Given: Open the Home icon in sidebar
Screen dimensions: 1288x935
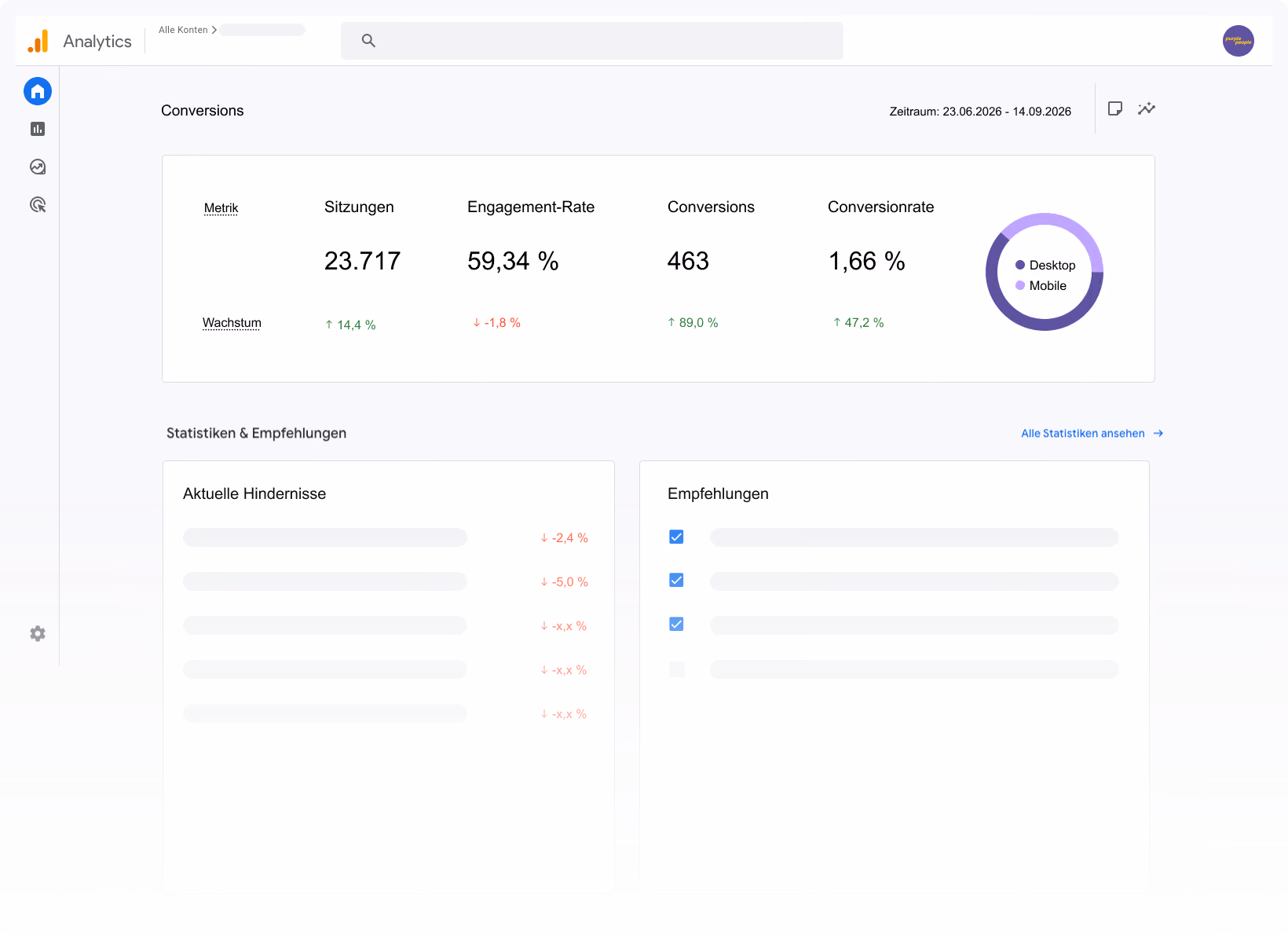Looking at the screenshot, I should [38, 91].
